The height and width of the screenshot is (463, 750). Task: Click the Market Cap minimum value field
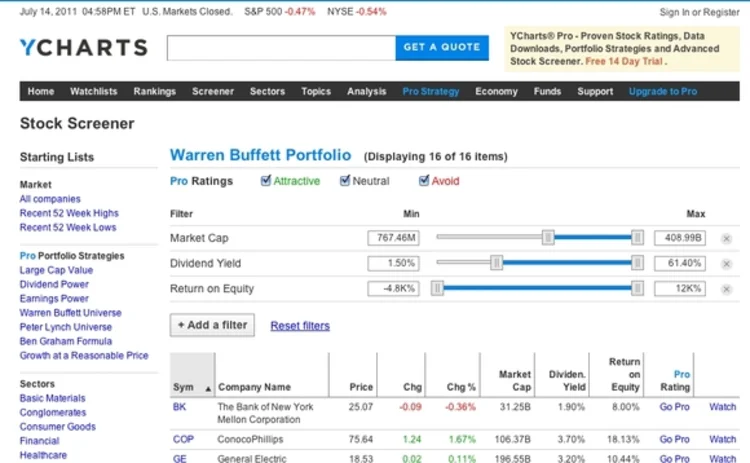(x=393, y=238)
